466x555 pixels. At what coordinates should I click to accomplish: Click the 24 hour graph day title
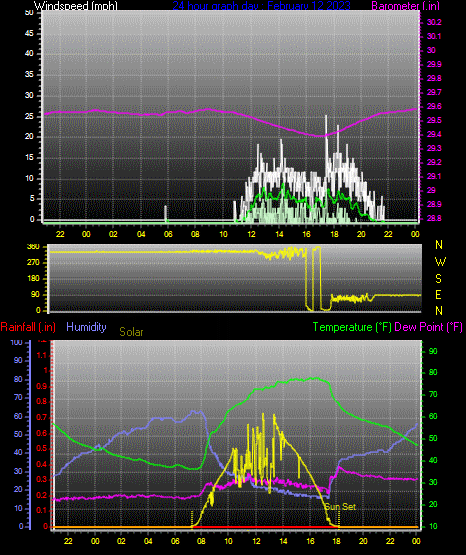click(261, 6)
